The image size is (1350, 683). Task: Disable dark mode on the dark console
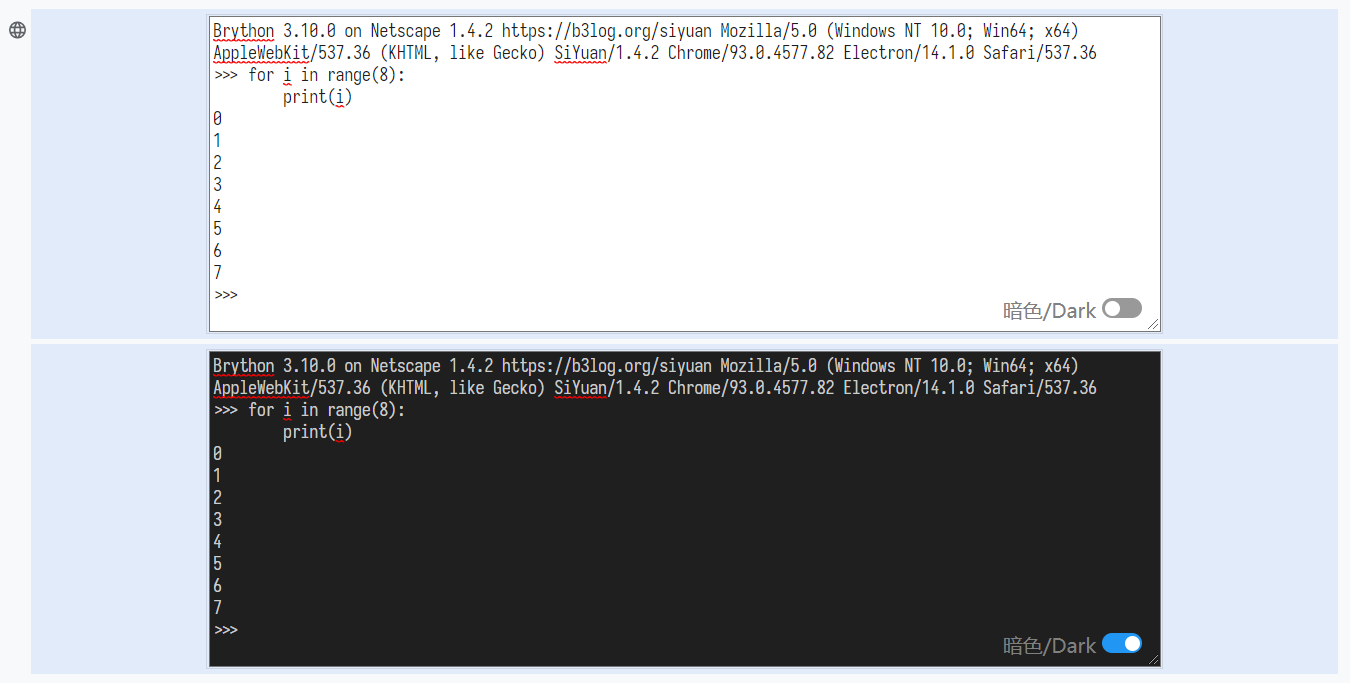tap(1122, 644)
